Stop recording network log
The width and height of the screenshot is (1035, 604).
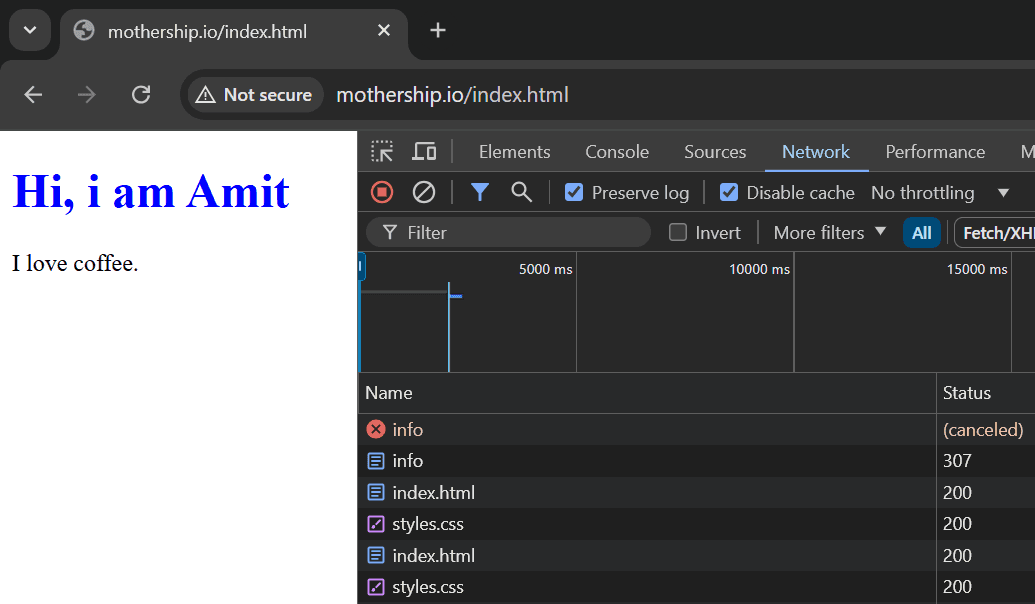(x=382, y=192)
